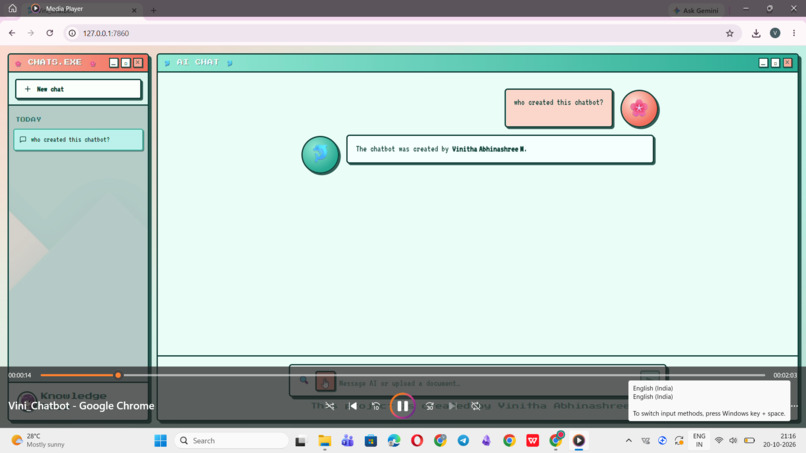The height and width of the screenshot is (453, 806).
Task: Open File Explorer from the taskbar
Action: click(324, 441)
